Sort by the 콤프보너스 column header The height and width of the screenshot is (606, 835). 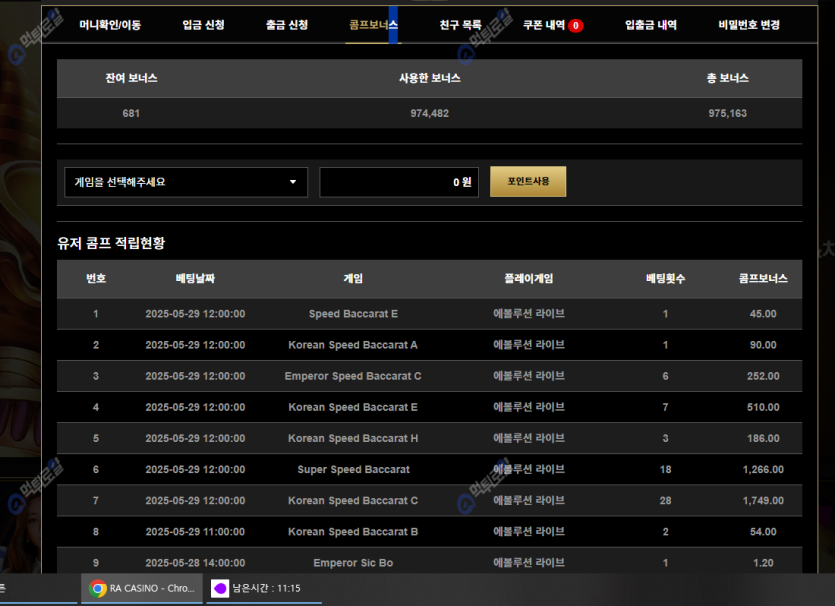click(x=763, y=279)
